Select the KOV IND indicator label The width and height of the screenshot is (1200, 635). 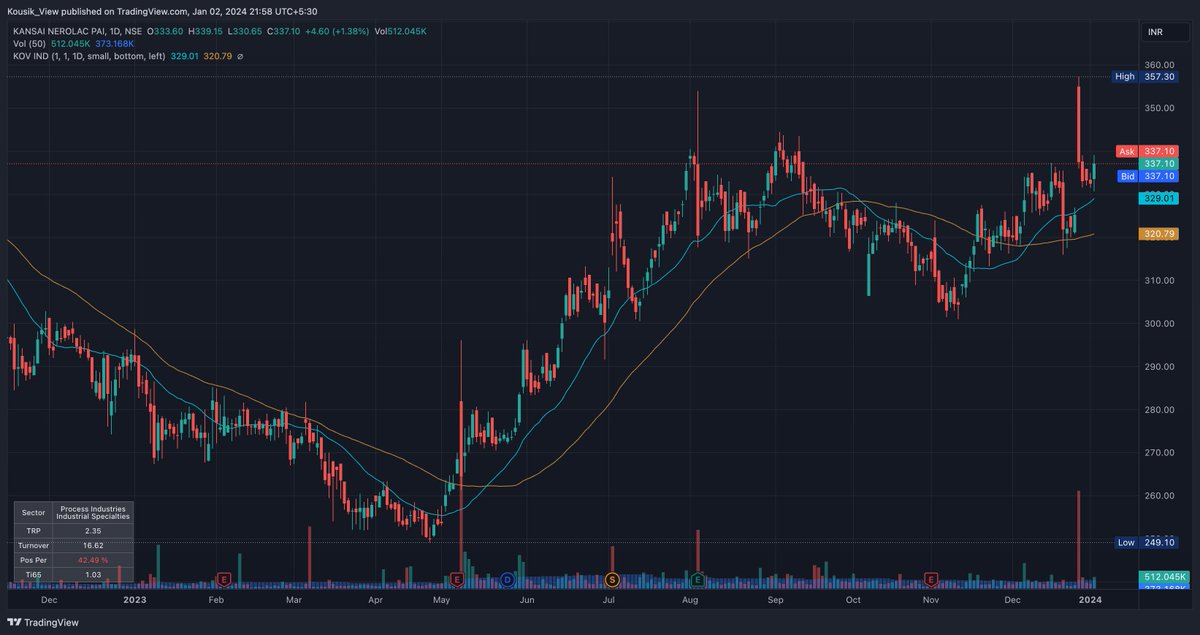pyautogui.click(x=87, y=57)
